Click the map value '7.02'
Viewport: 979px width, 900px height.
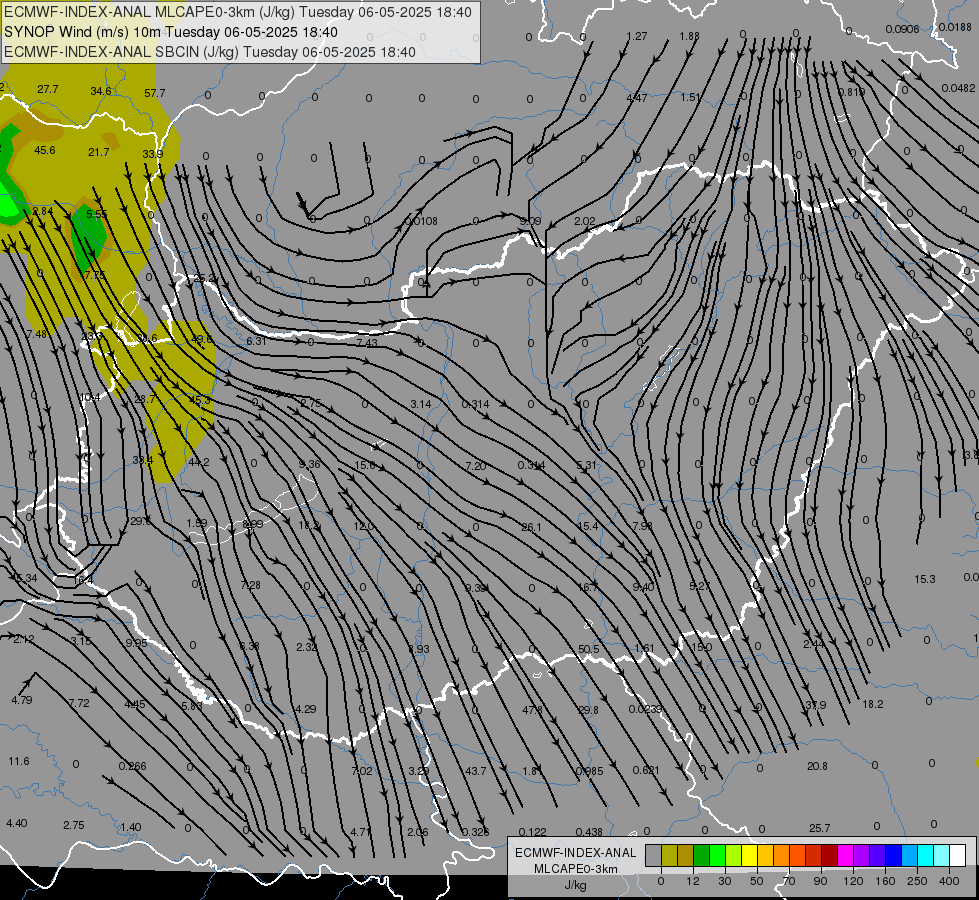pos(362,771)
